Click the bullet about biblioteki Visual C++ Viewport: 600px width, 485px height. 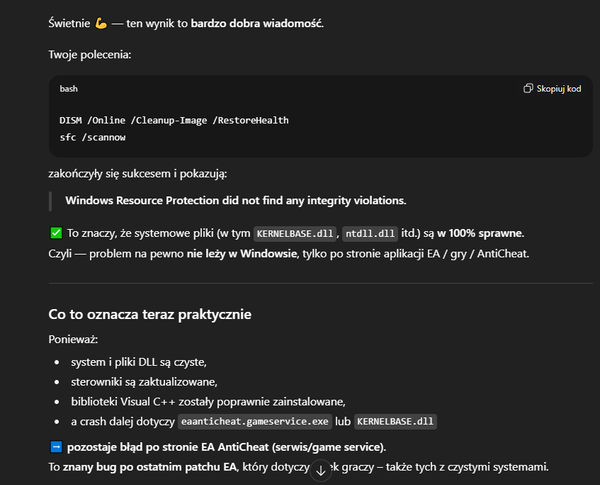194,402
